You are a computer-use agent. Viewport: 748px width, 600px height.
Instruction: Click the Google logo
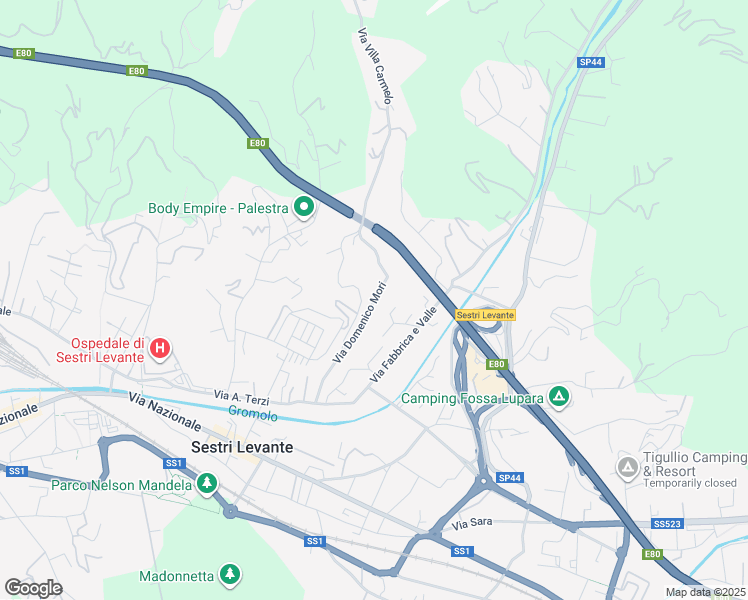(33, 588)
